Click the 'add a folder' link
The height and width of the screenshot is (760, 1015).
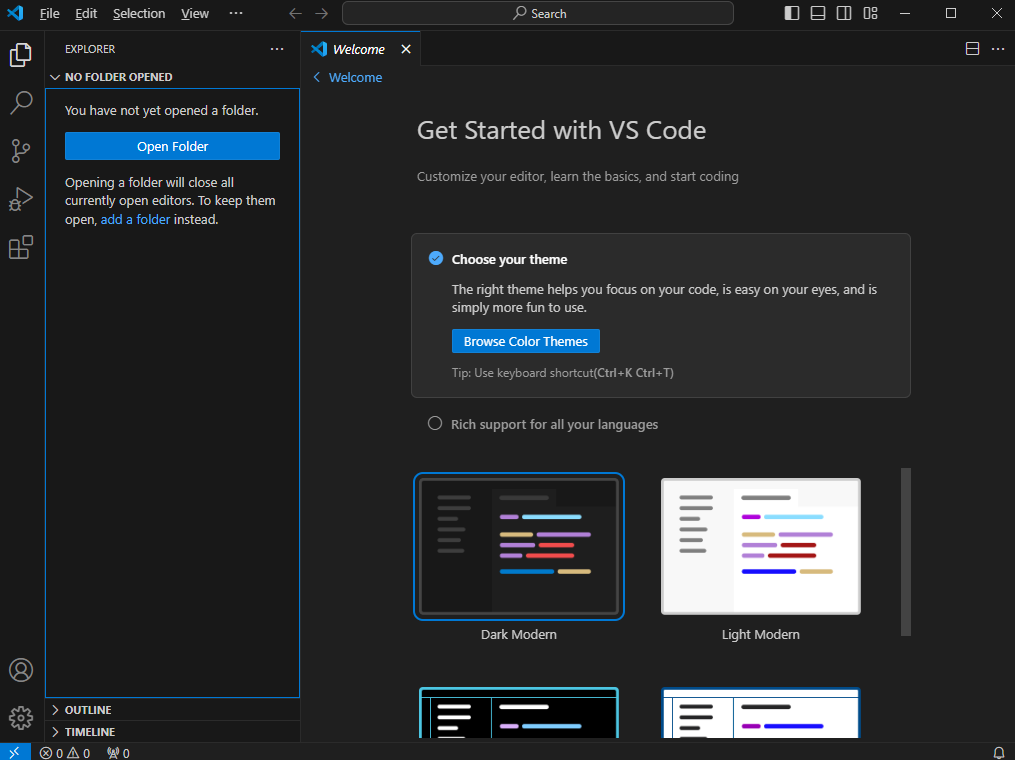click(136, 218)
